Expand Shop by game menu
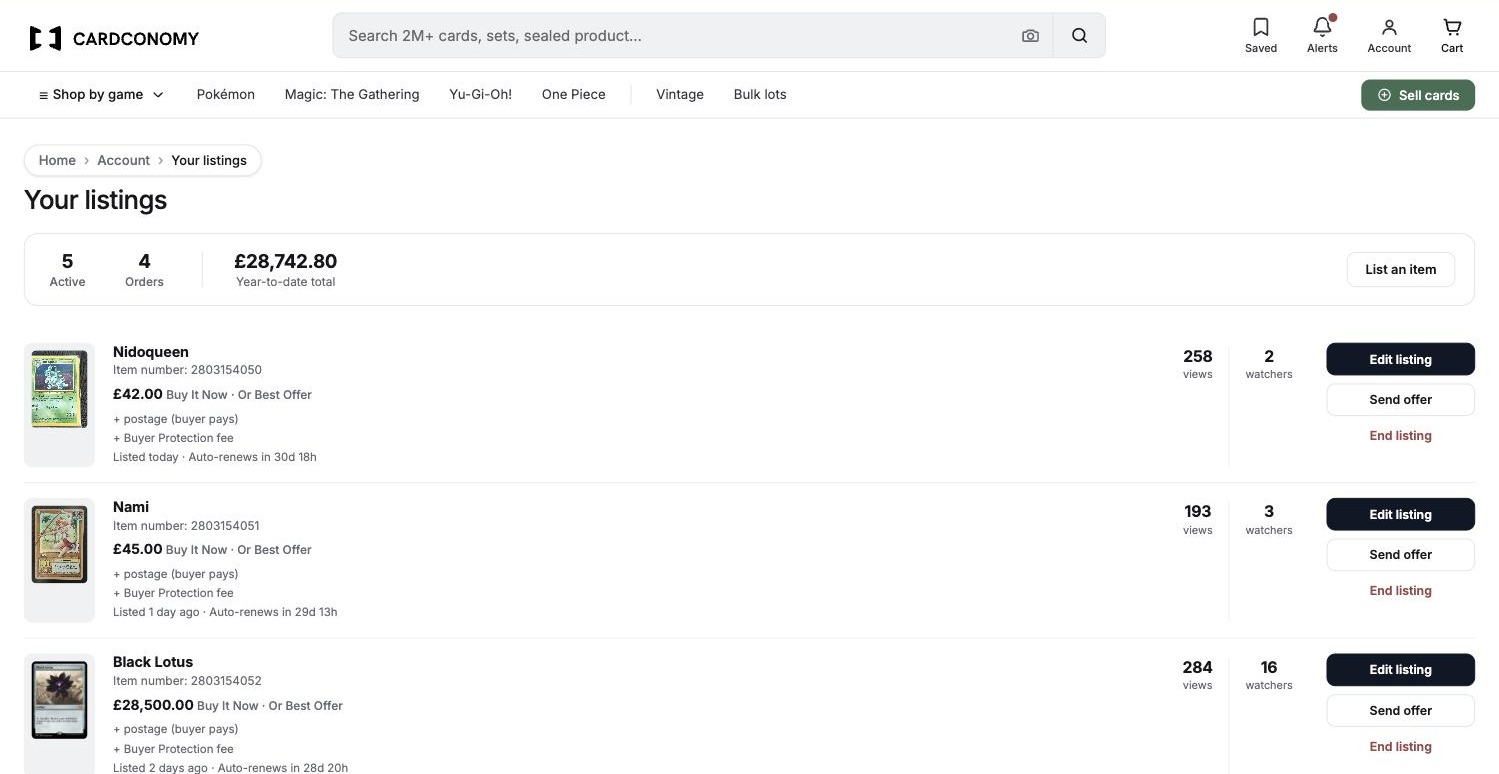The image size is (1499, 774). [101, 94]
